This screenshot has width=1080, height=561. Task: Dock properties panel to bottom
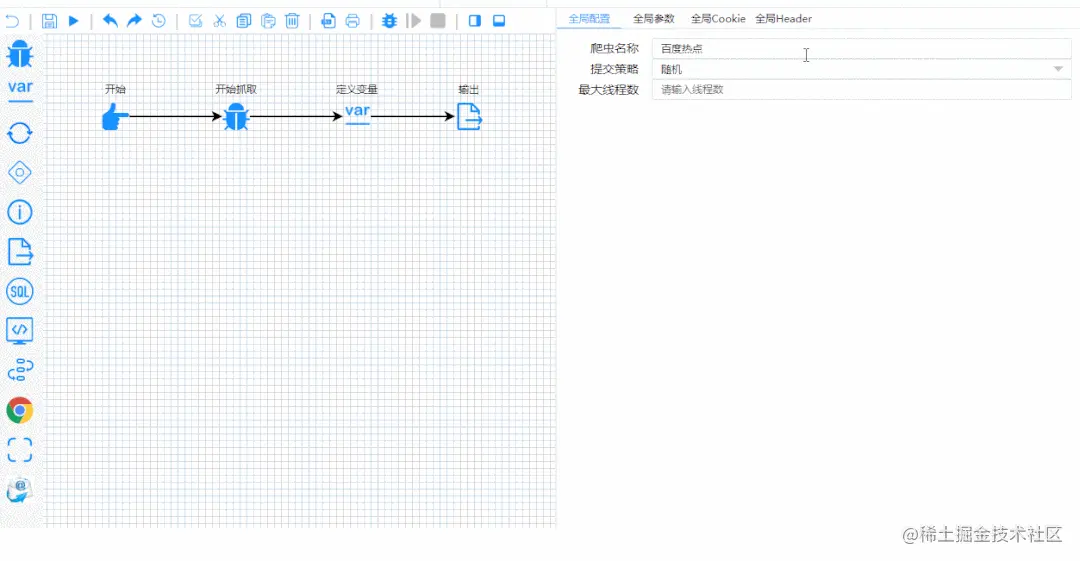coord(499,21)
